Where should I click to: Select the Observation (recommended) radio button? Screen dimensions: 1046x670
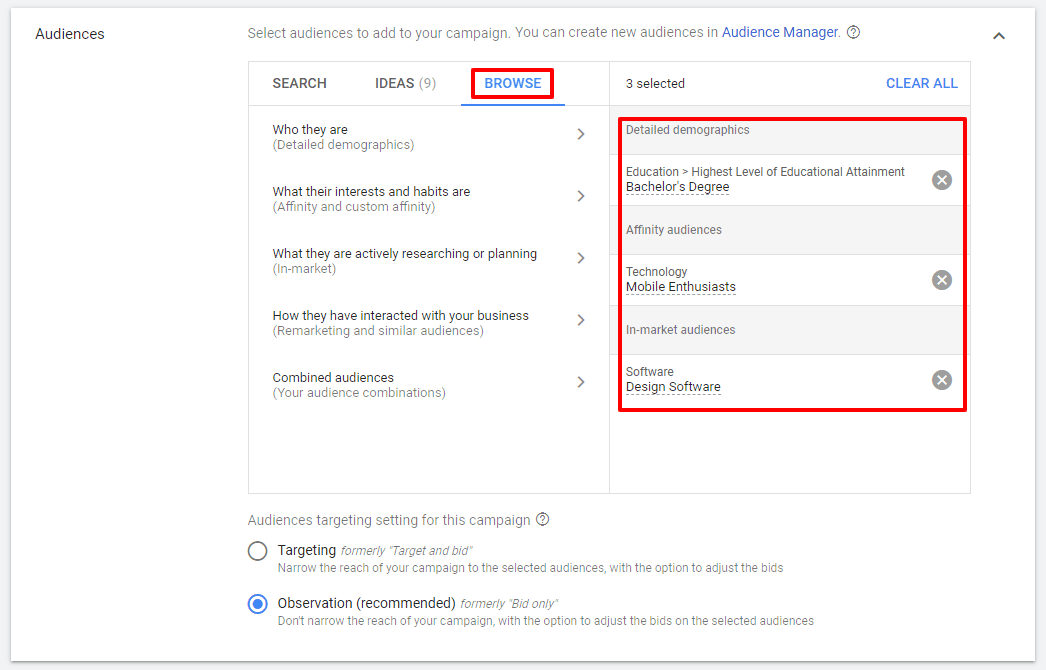click(x=258, y=604)
